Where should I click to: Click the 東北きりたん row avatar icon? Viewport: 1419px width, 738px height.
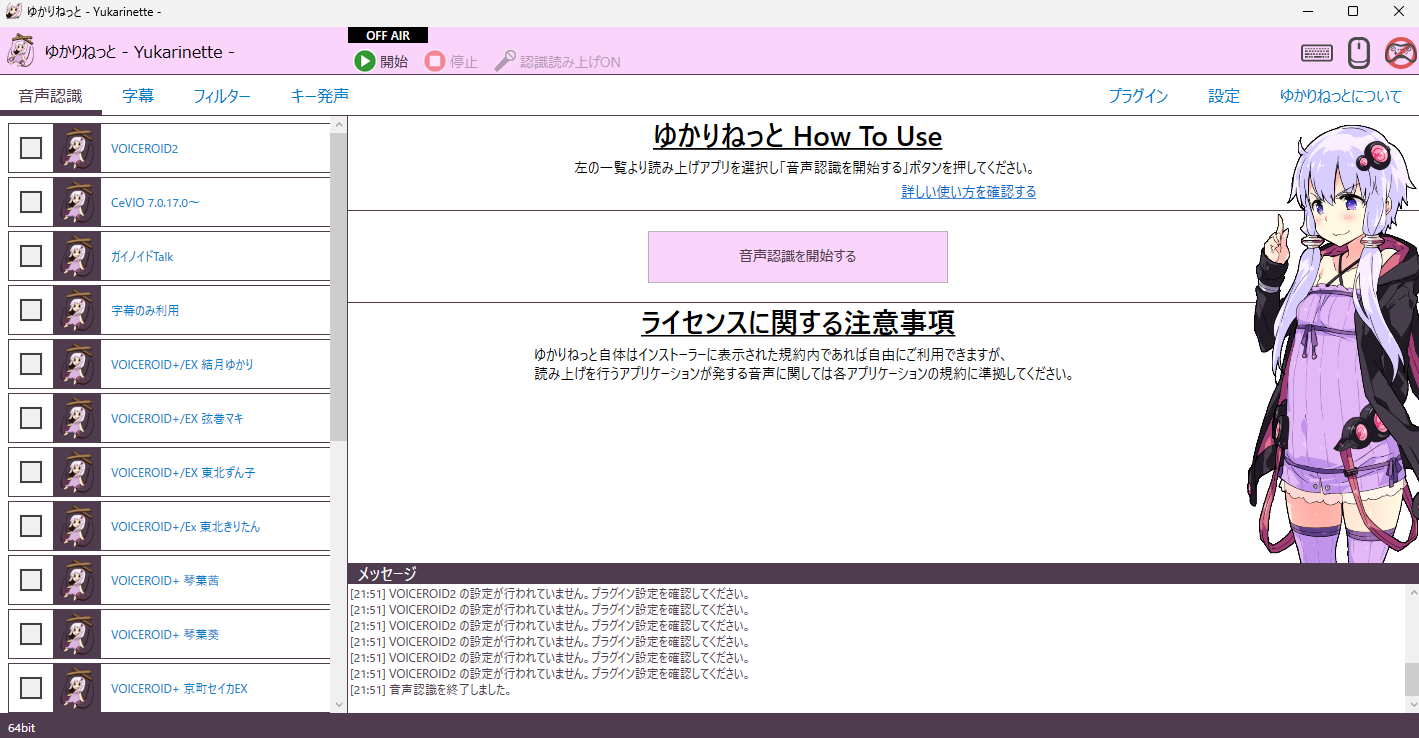77,526
